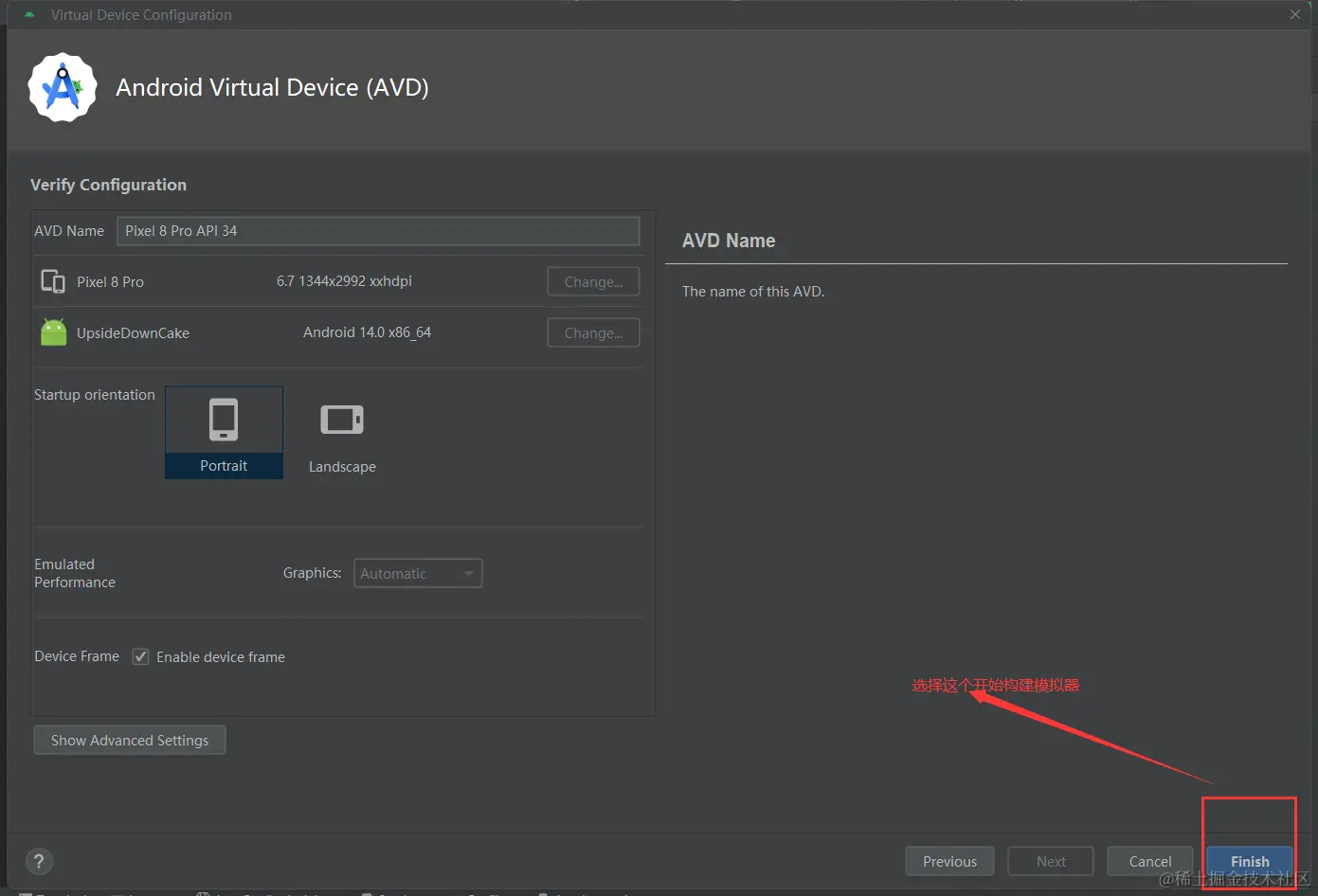Click the 'Device Frame' label
1318x896 pixels.
[77, 656]
